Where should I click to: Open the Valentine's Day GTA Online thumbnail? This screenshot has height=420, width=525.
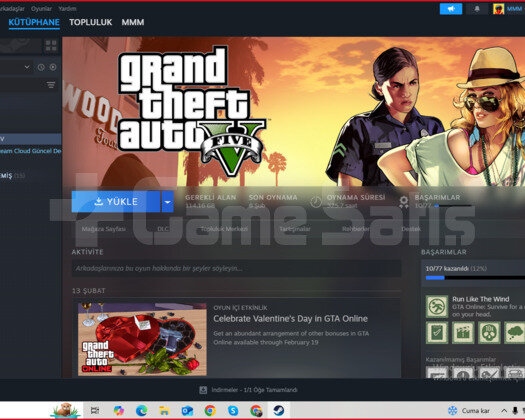(142, 339)
